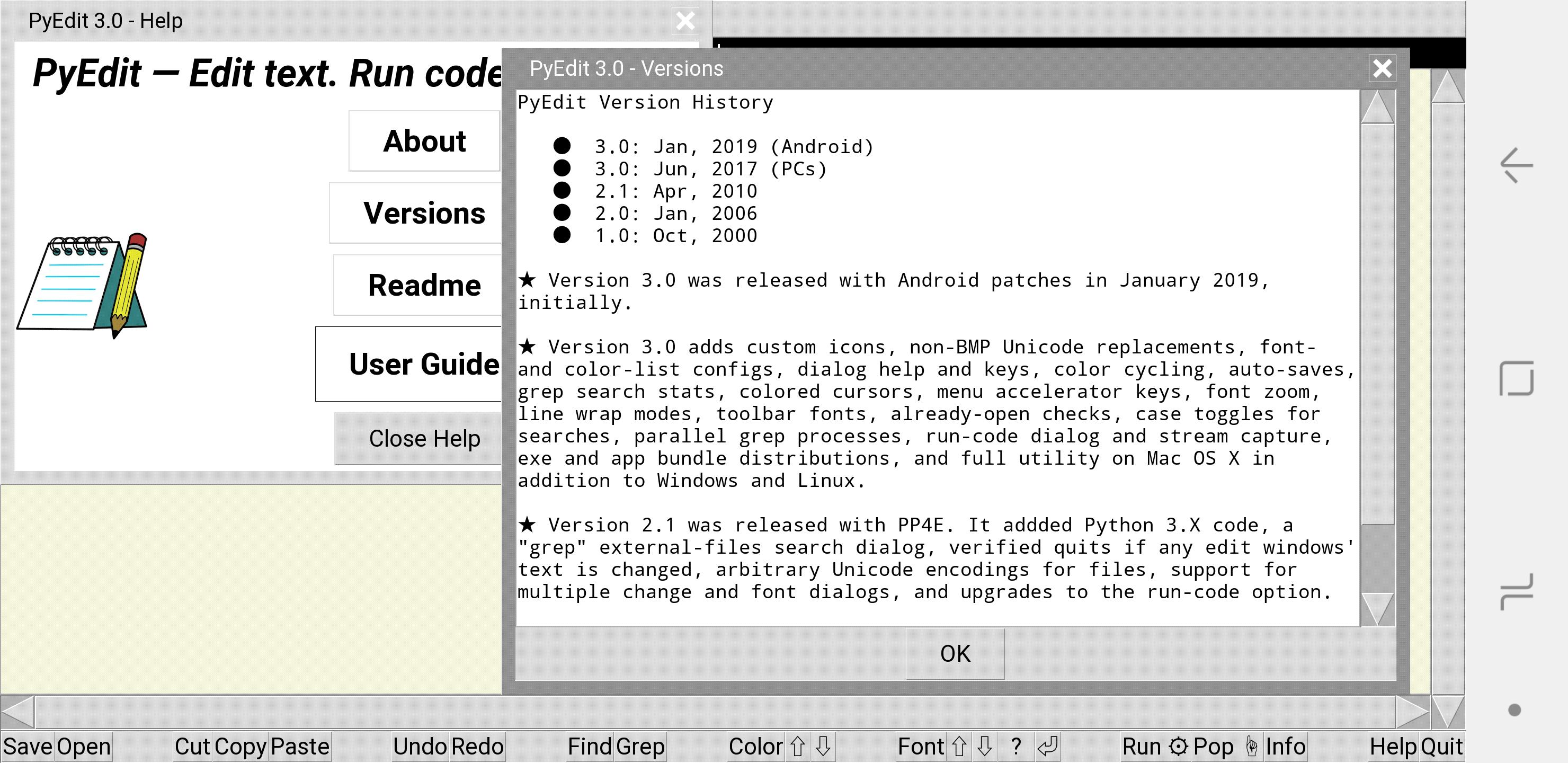Click the notepad and pencil logo
This screenshot has height=763, width=1568.
[83, 285]
